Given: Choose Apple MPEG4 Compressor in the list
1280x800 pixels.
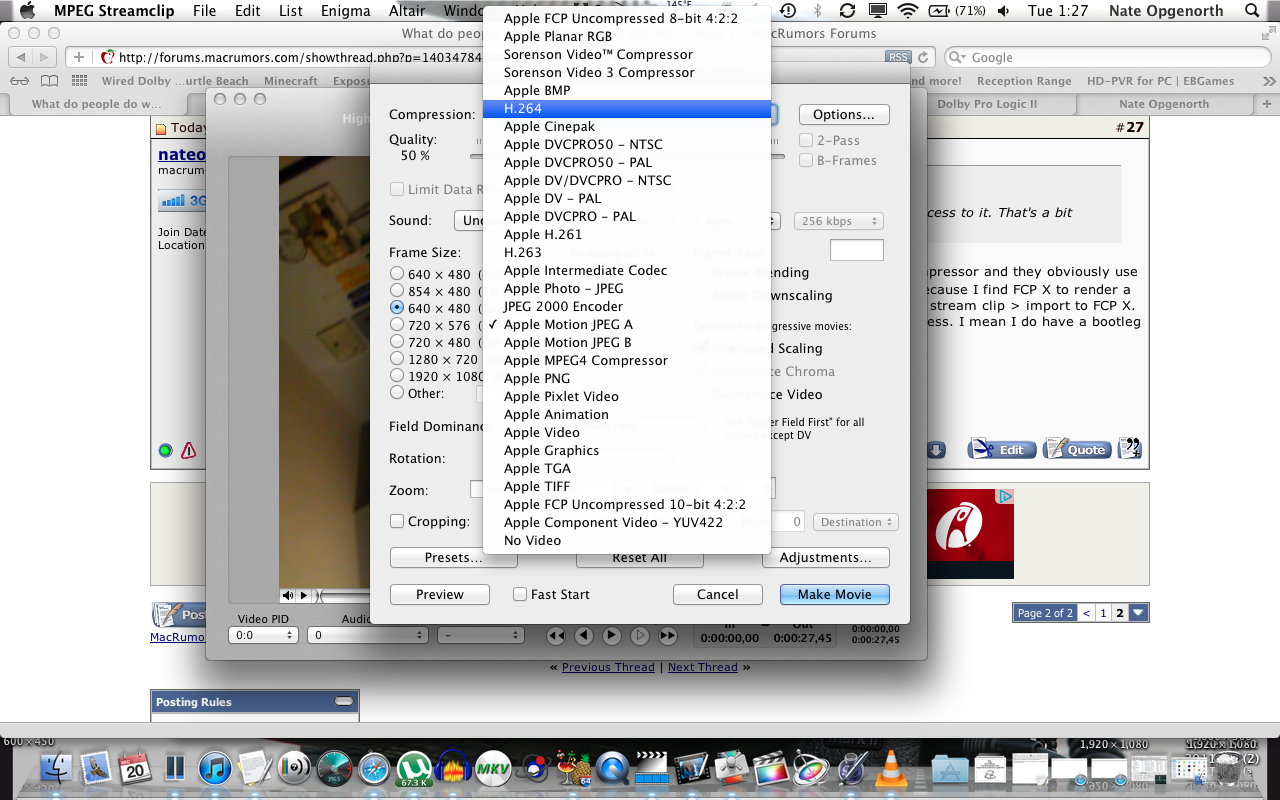Looking at the screenshot, I should coord(627,361).
